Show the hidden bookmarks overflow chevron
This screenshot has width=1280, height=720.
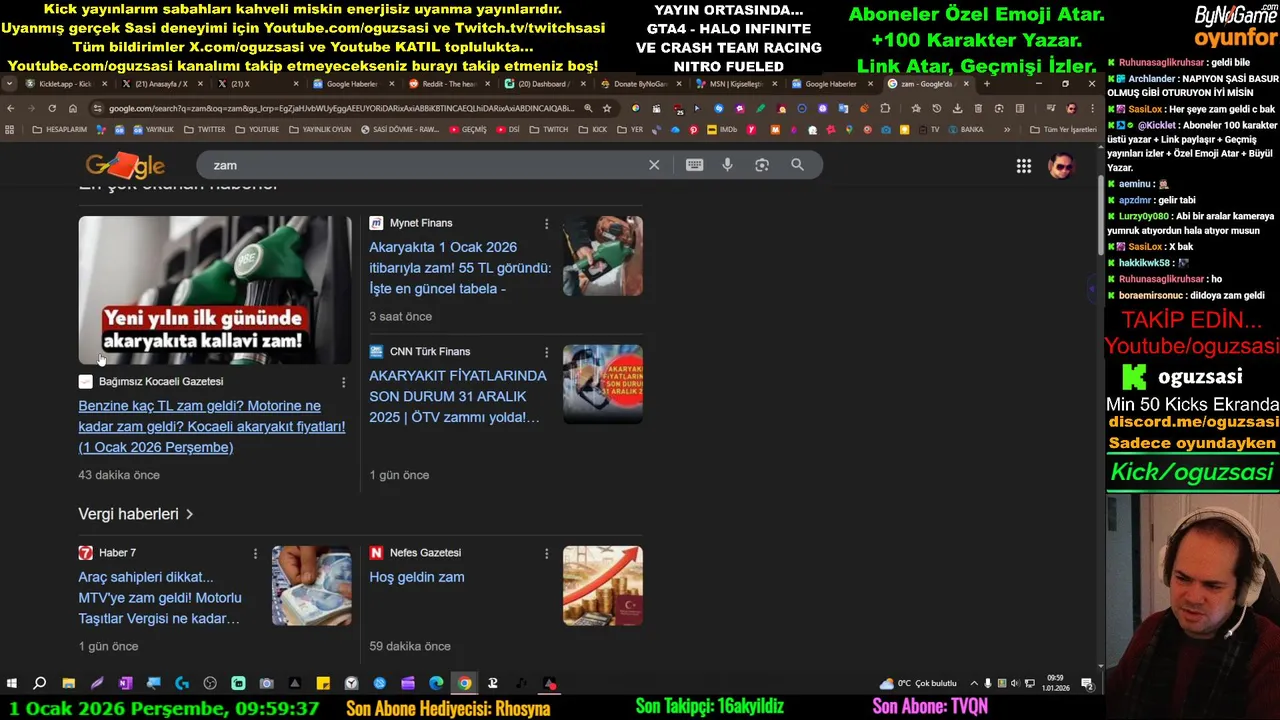click(1007, 129)
